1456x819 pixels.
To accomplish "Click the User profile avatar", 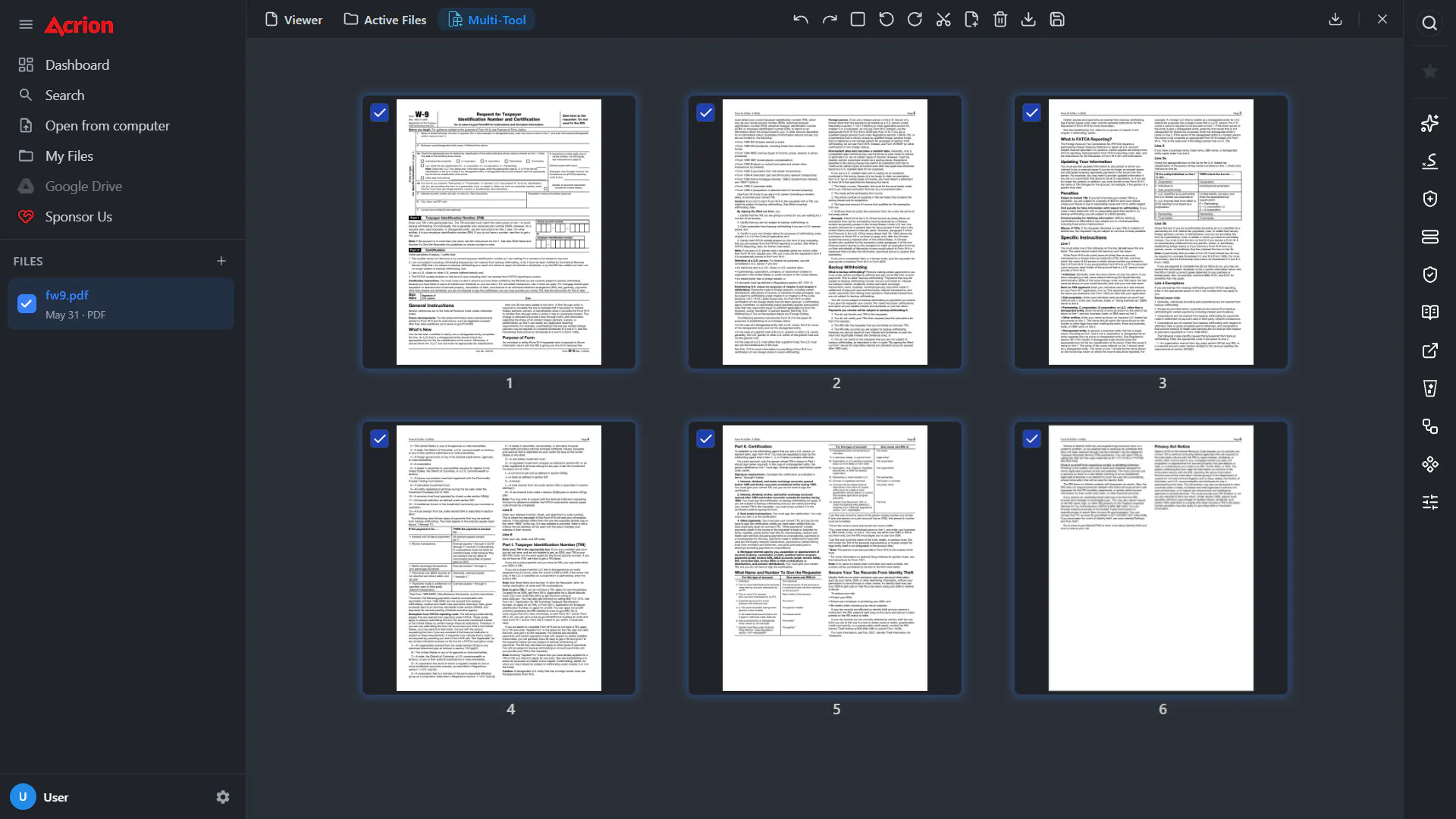I will (x=23, y=797).
